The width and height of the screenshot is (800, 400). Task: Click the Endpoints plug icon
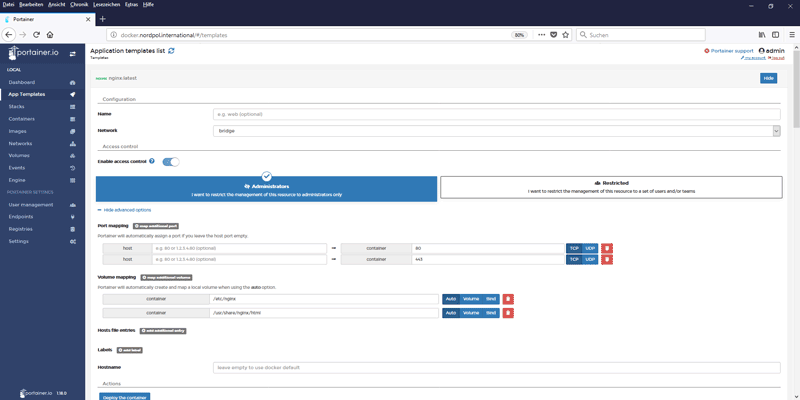click(x=72, y=217)
